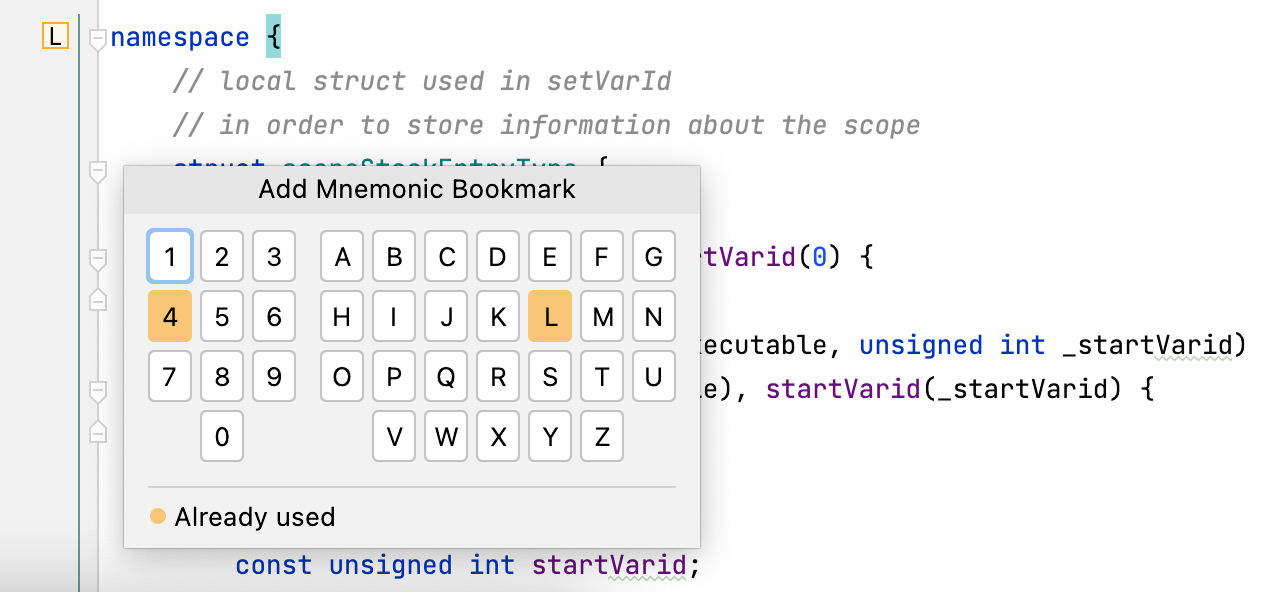This screenshot has width=1278, height=592.
Task: Assign the bookmark to letter A
Action: click(341, 256)
